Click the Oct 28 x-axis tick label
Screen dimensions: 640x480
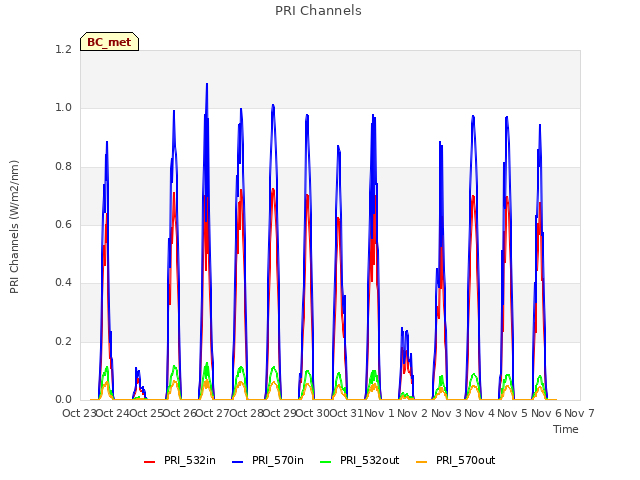[x=246, y=413]
